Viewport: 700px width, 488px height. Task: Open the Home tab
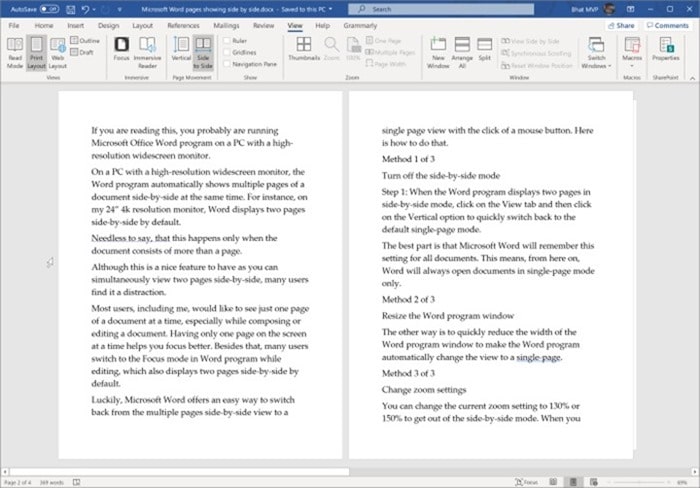coord(44,25)
